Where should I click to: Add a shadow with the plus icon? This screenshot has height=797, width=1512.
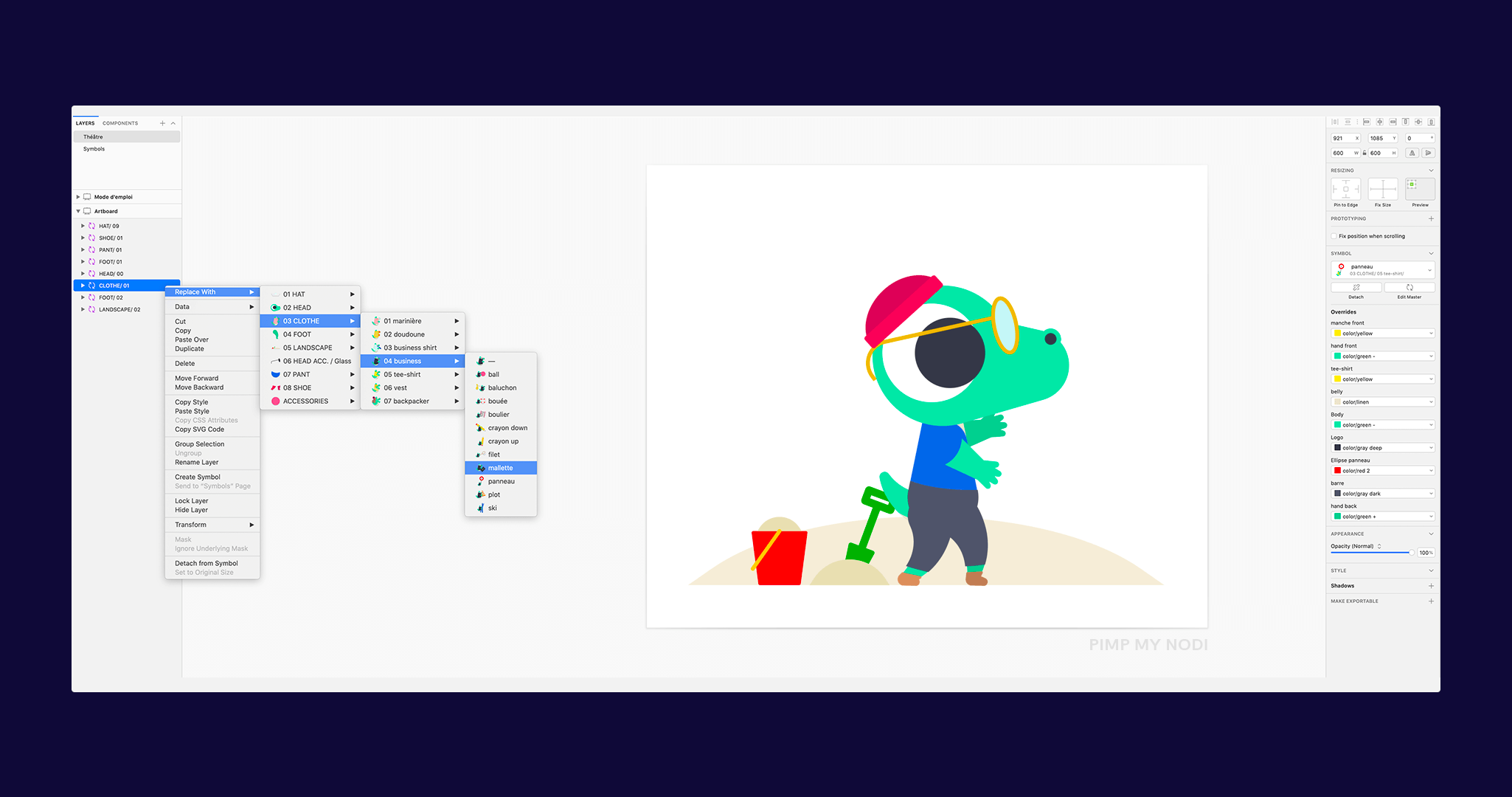(x=1431, y=586)
